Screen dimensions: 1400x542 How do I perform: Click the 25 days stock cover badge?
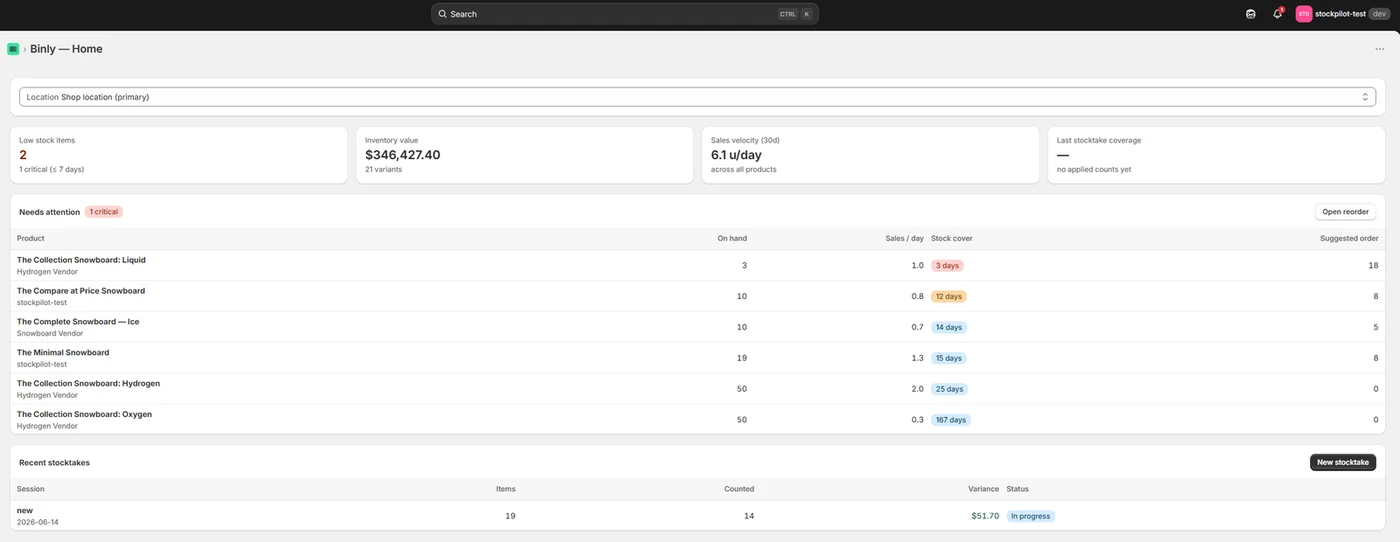(x=949, y=389)
